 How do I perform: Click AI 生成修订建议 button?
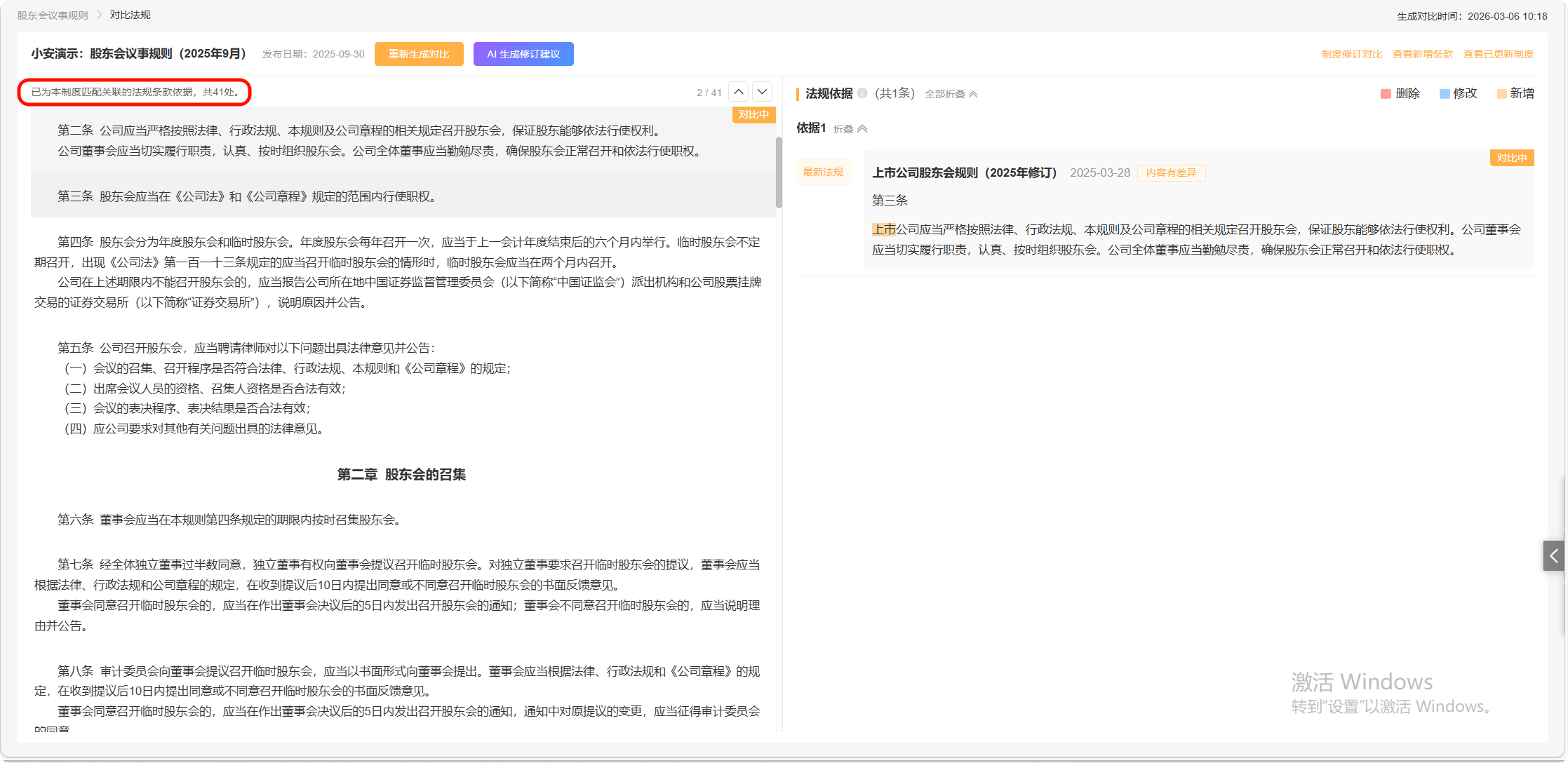pyautogui.click(x=523, y=54)
